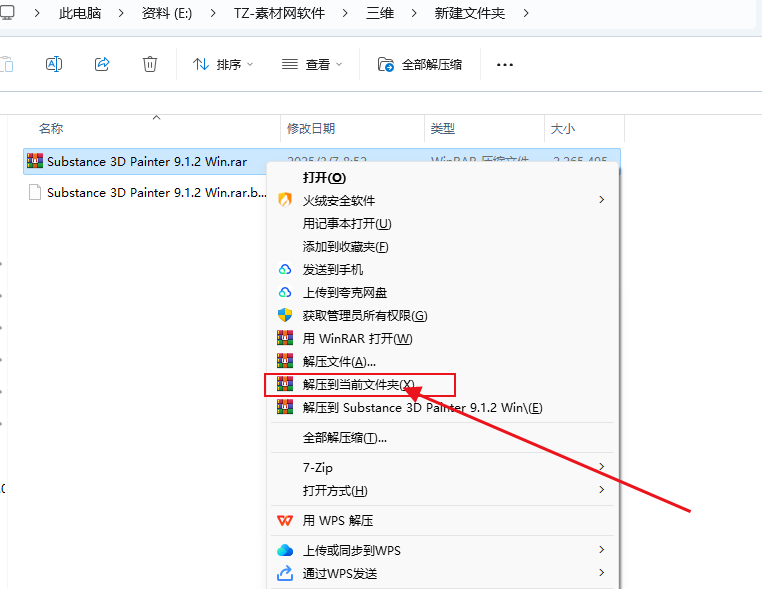Image resolution: width=762 pixels, height=589 pixels.
Task: Choose 上传到夸克网盘 in context menu
Action: [345, 293]
